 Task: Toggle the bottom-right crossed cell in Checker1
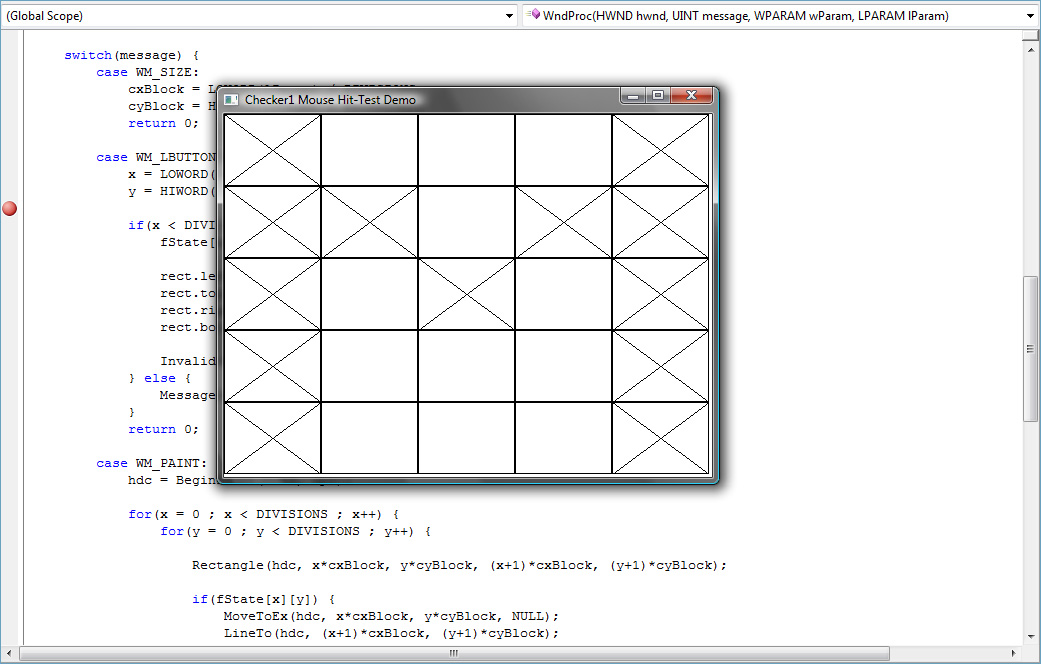pyautogui.click(x=661, y=438)
